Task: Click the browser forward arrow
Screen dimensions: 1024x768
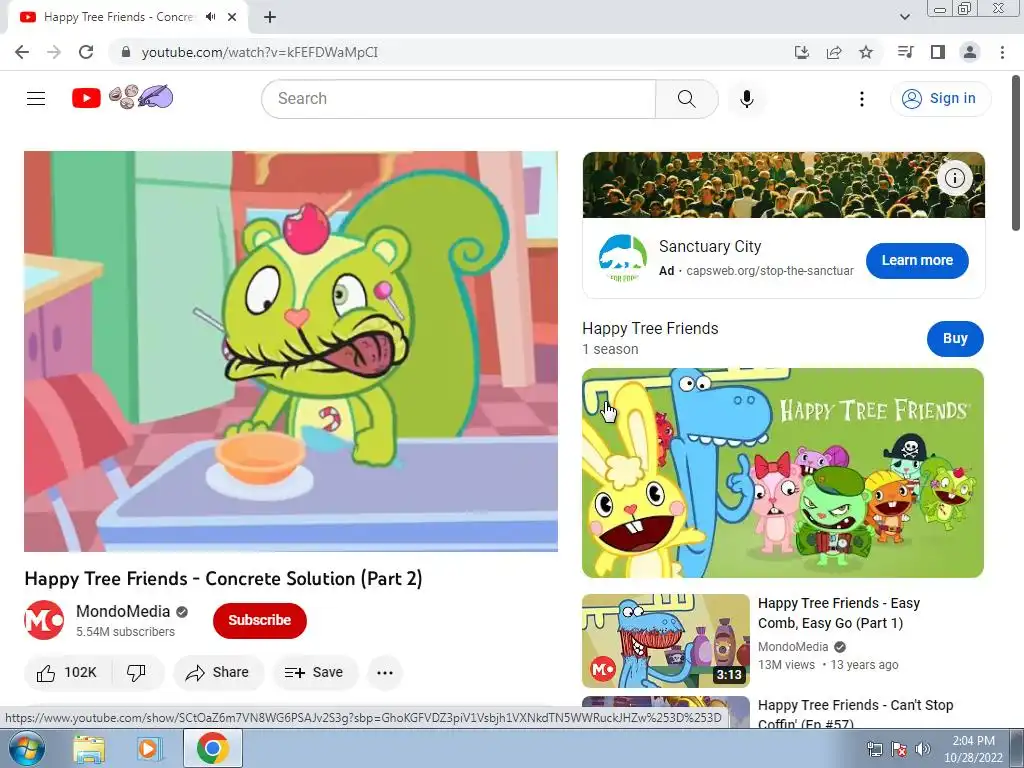Action: [54, 52]
